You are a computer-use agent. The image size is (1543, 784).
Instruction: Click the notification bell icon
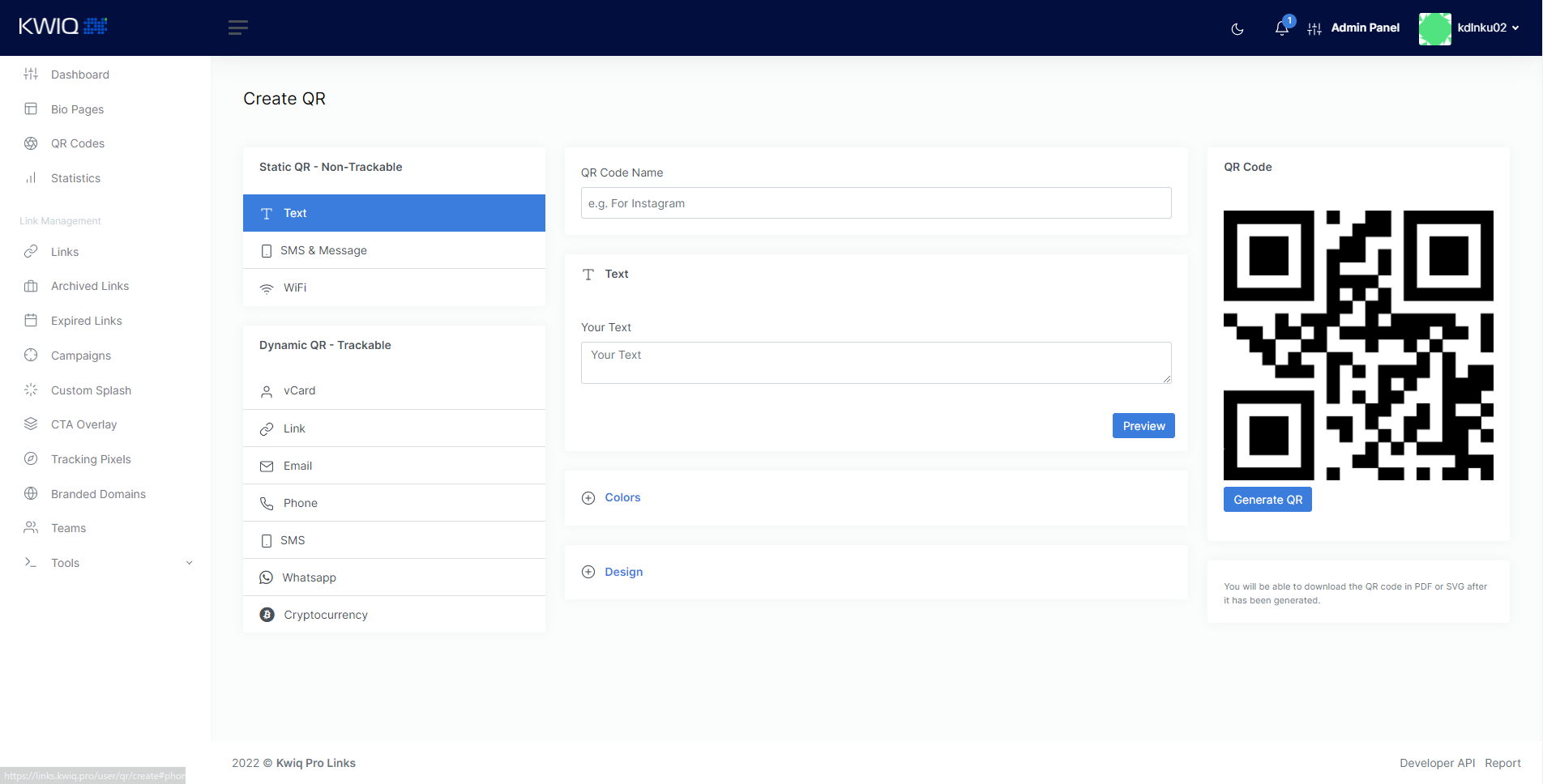point(1280,28)
